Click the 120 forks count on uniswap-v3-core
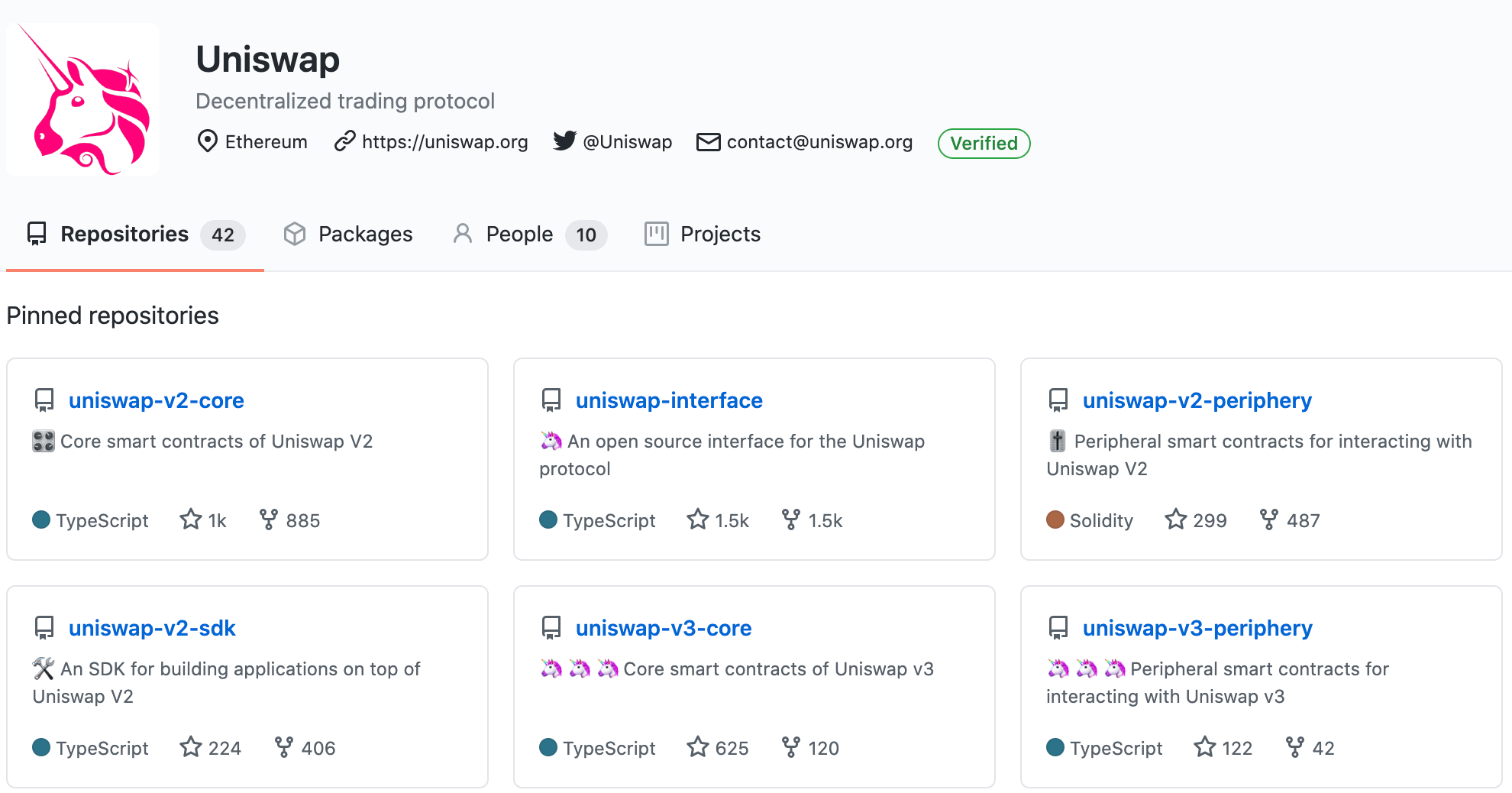The image size is (1512, 793). click(823, 749)
